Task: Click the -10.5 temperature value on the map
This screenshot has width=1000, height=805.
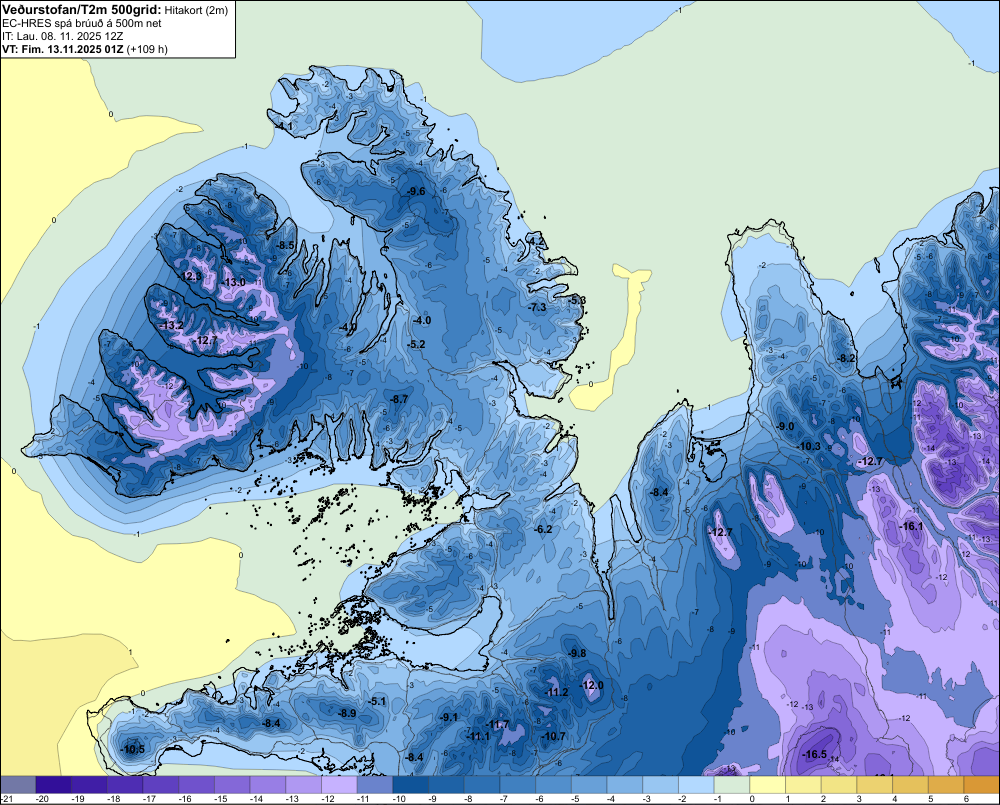Action: (133, 750)
